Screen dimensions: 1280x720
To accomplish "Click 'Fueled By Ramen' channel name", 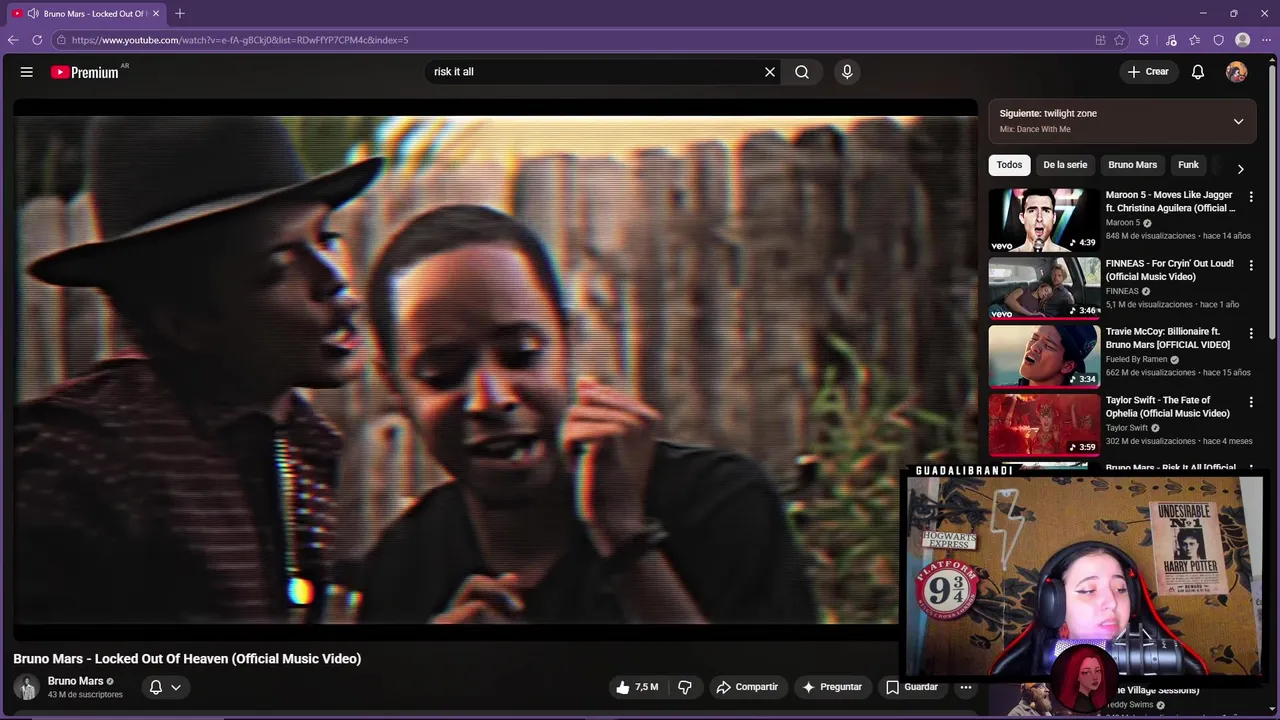I will pyautogui.click(x=1136, y=359).
